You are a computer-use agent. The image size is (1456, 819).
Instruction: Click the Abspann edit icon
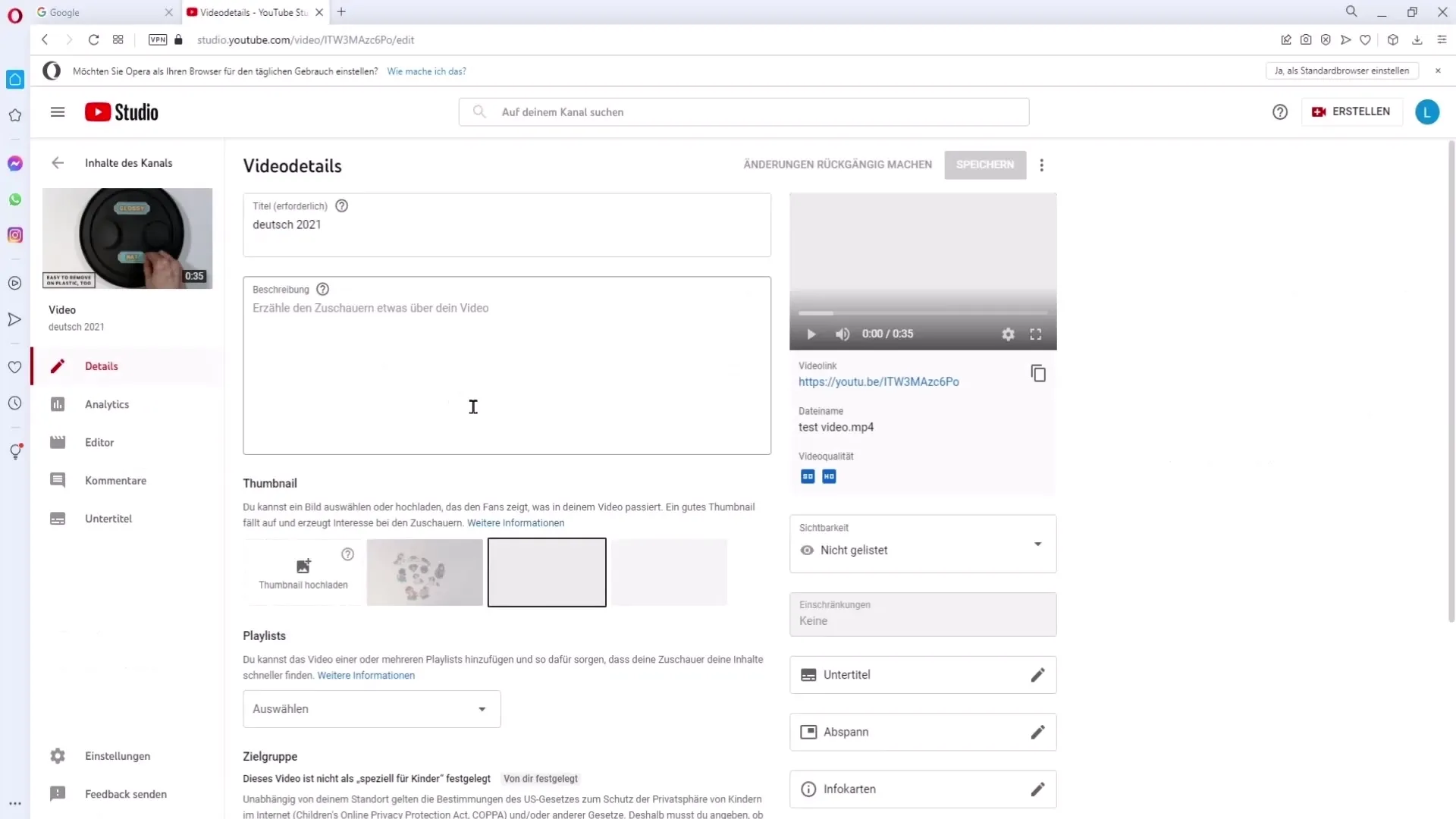click(1037, 731)
